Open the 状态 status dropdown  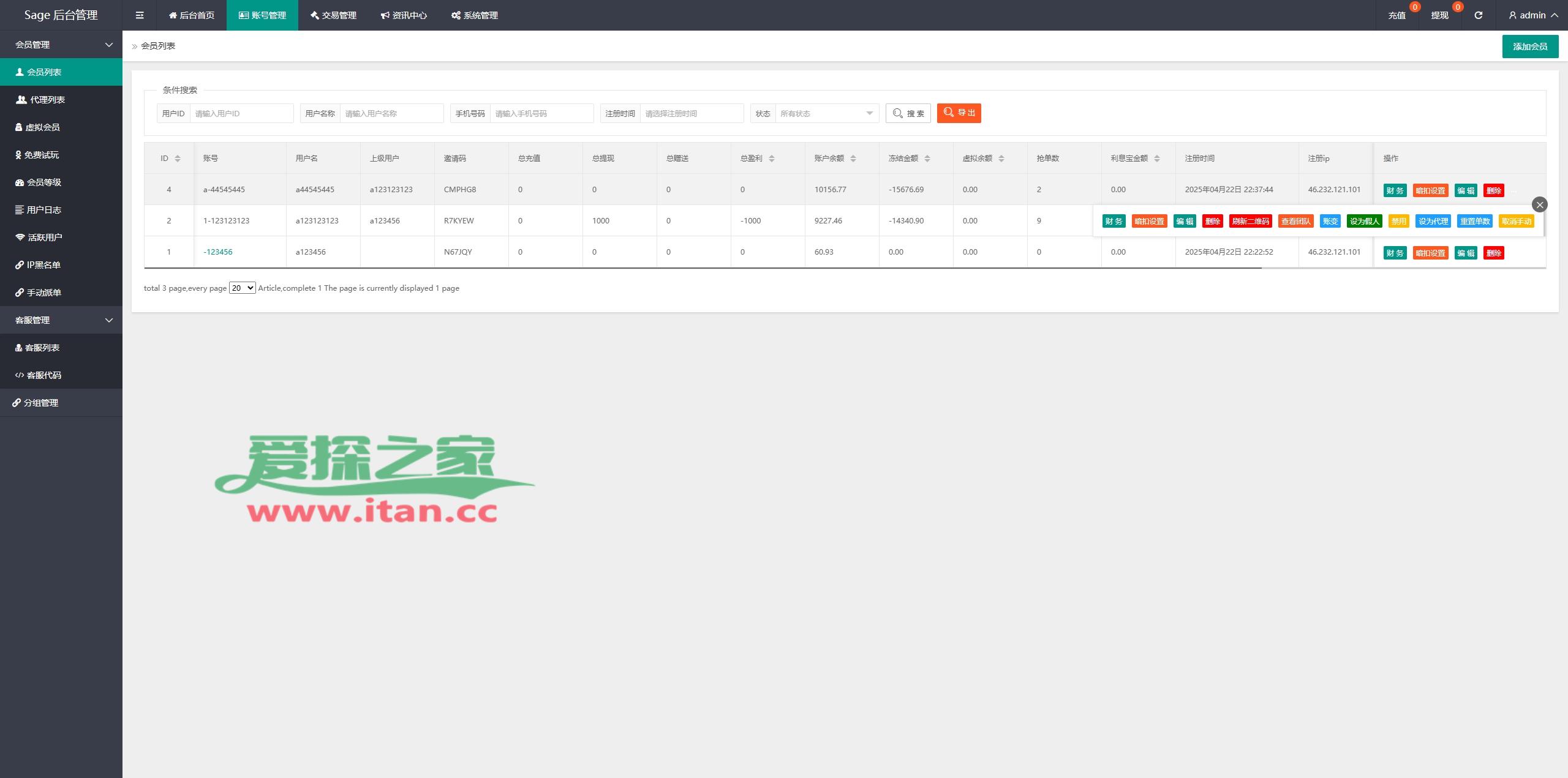coord(826,113)
